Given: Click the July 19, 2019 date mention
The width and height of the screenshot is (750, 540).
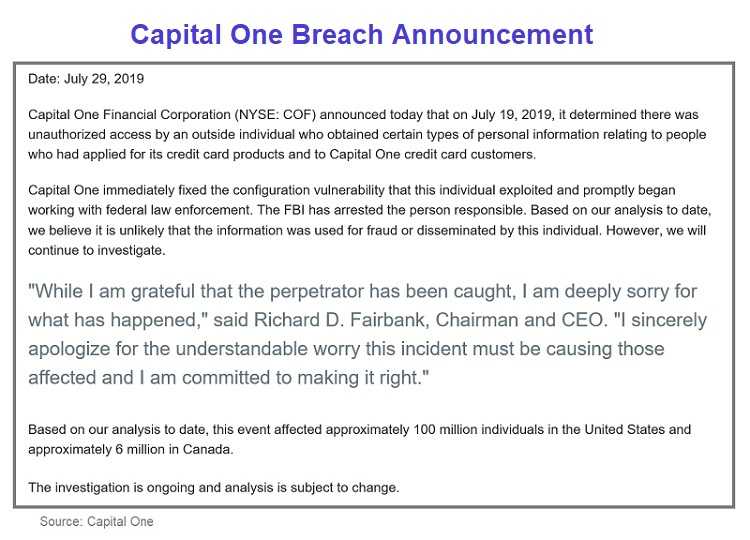Looking at the screenshot, I should coord(512,115).
